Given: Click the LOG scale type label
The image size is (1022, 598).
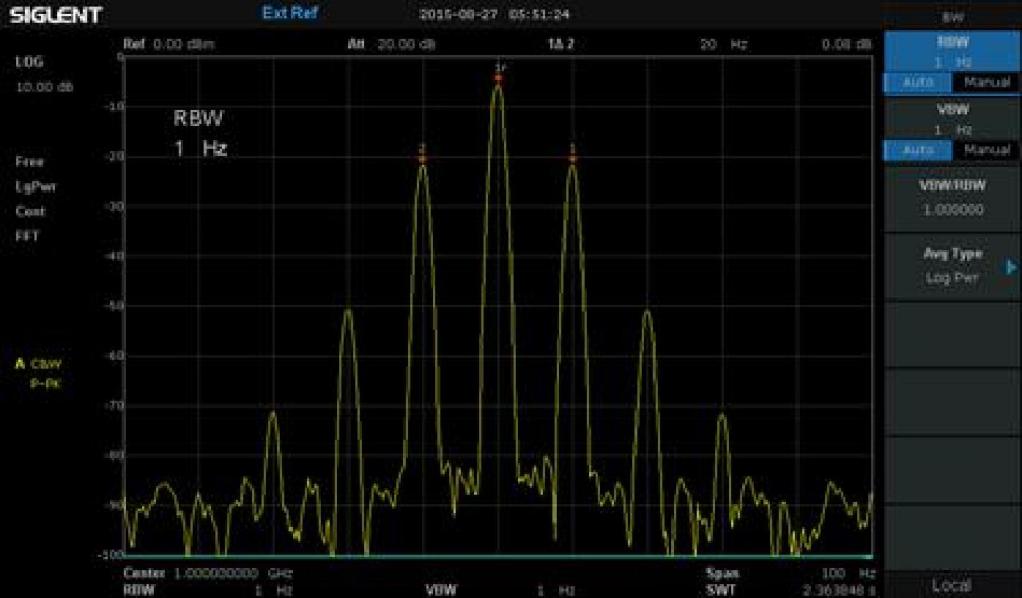Looking at the screenshot, I should (29, 62).
